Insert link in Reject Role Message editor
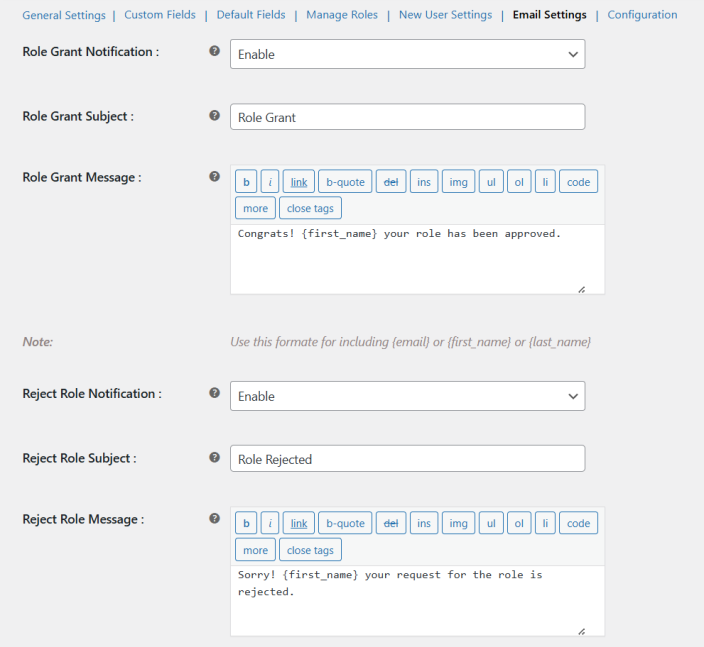Image resolution: width=704 pixels, height=647 pixels. [299, 523]
